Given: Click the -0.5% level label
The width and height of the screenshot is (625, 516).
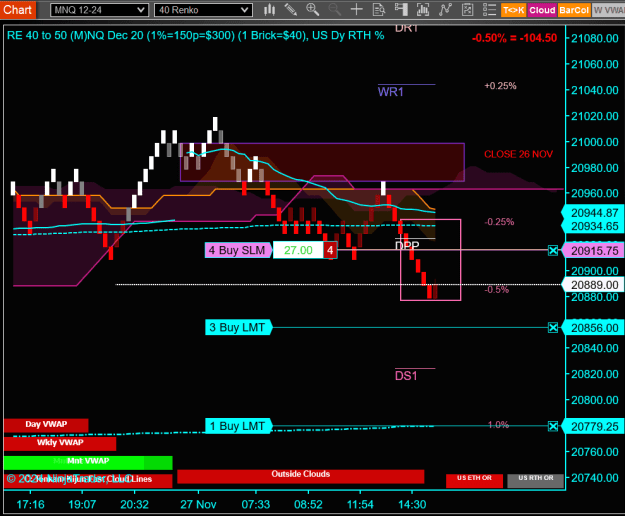Looking at the screenshot, I should point(497,290).
